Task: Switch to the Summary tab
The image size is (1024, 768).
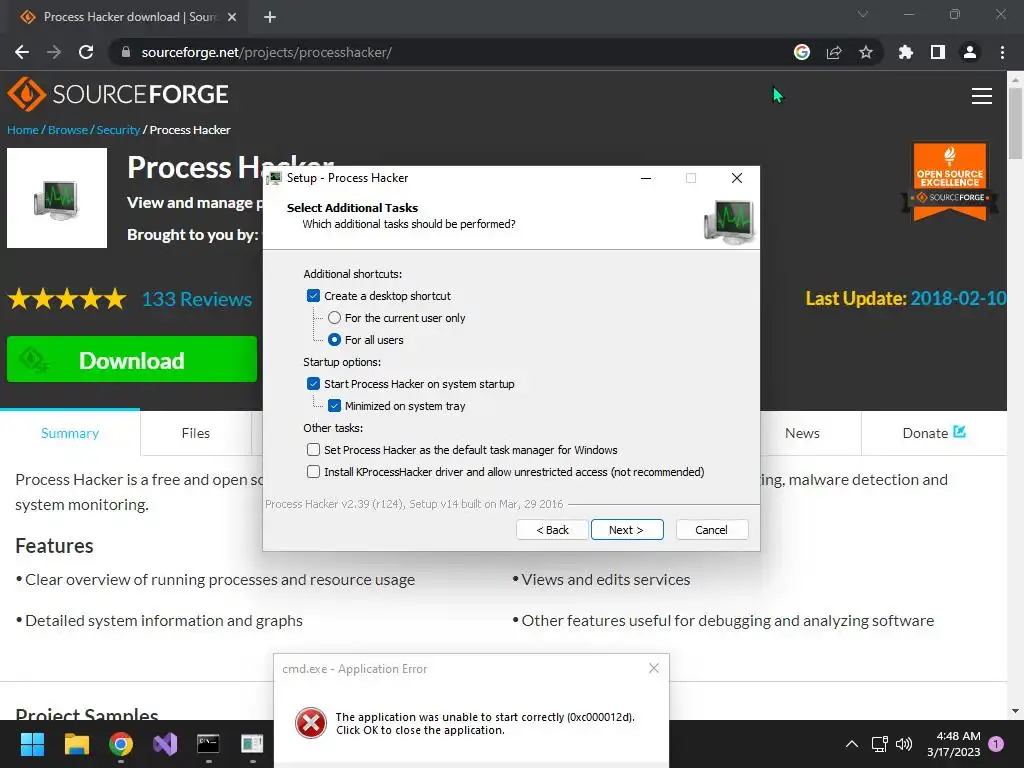Action: click(70, 433)
